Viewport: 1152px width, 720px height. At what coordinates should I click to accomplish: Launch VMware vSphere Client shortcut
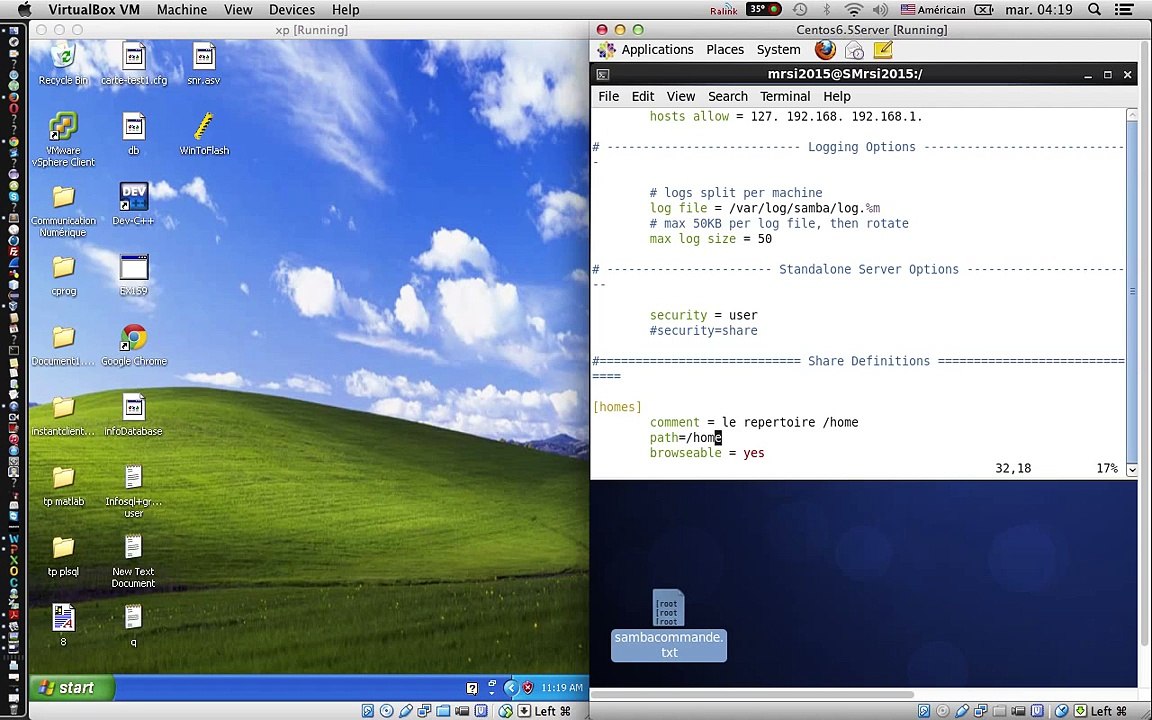63,140
